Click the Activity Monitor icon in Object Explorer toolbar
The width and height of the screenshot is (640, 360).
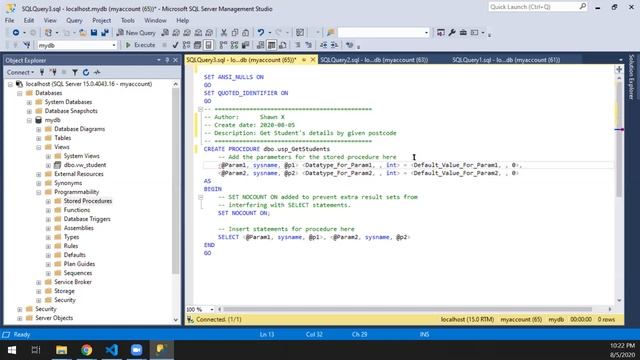pos(97,72)
